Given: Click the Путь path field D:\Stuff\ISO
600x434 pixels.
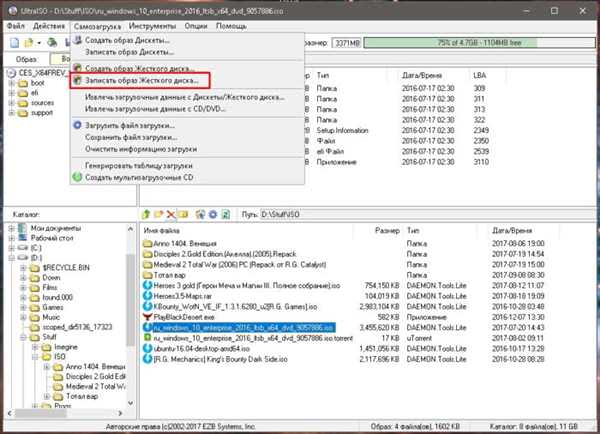Looking at the screenshot, I should click(427, 214).
